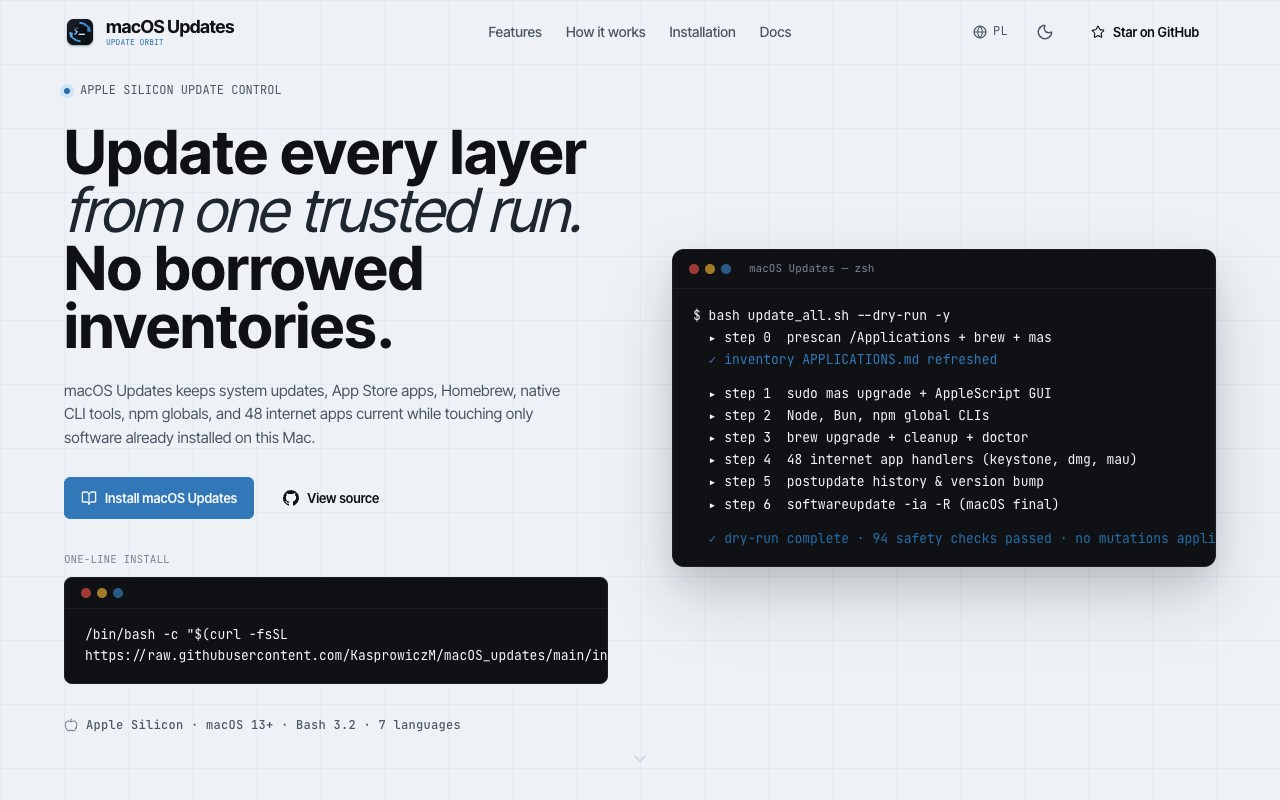Click the scroll-down chevron at page bottom
1280x800 pixels.
pyautogui.click(x=640, y=758)
